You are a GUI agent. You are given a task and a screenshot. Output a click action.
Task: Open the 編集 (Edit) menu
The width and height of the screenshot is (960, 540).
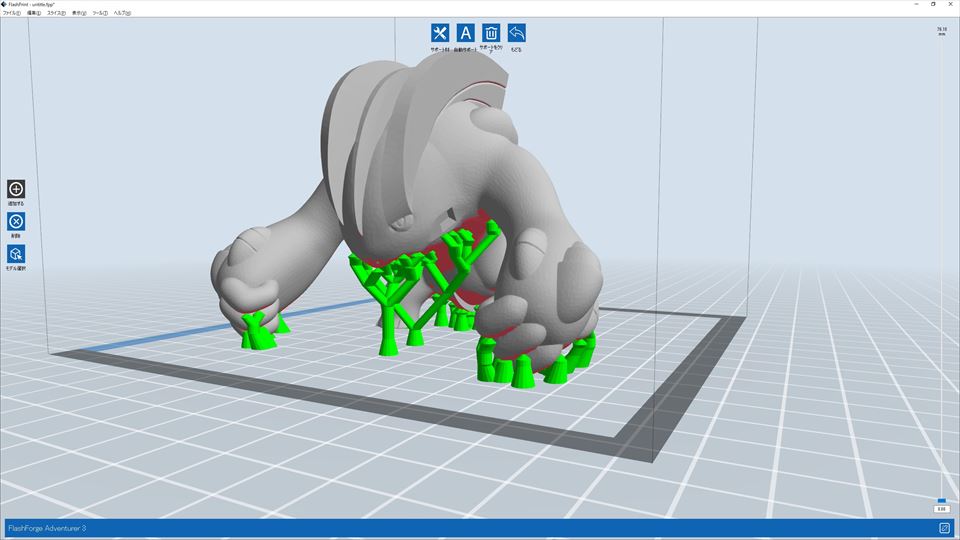point(34,13)
